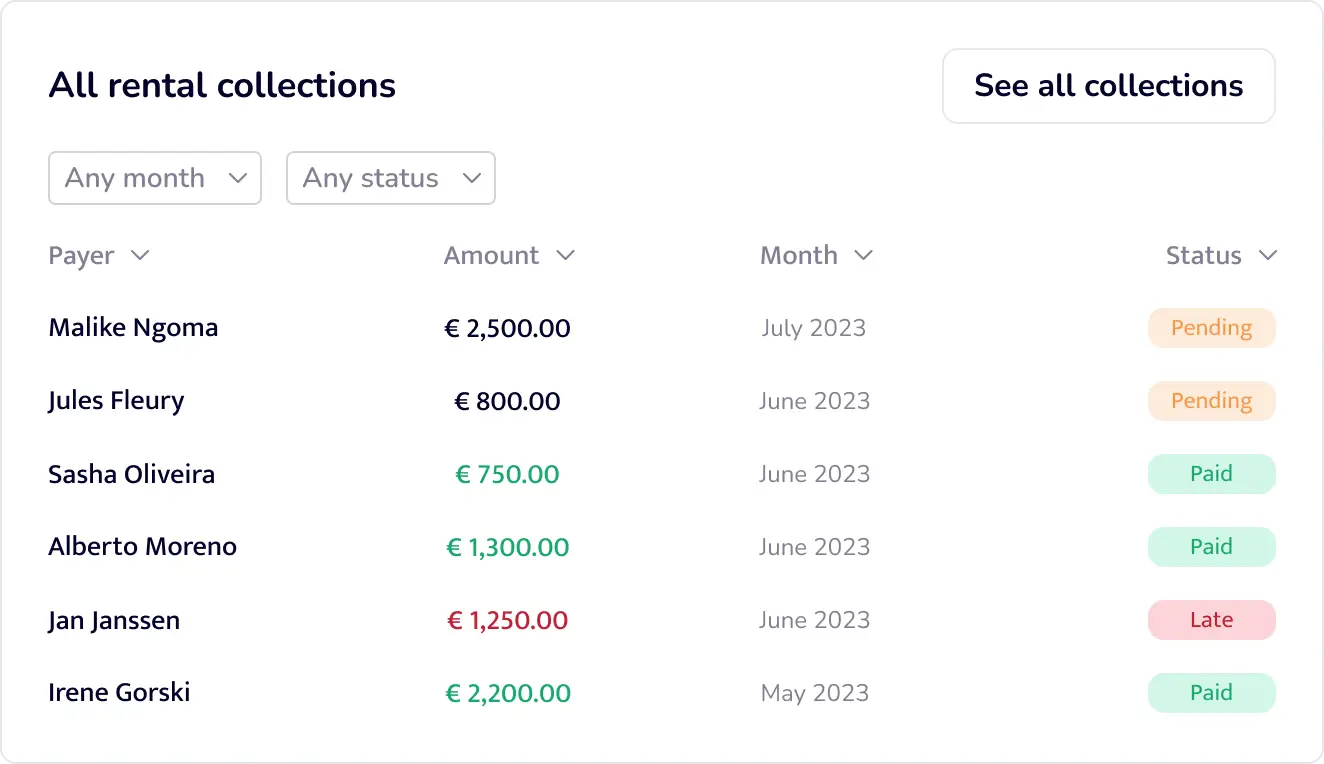
Task: Click the Pending badge for Jules Fleury
Action: coord(1211,401)
